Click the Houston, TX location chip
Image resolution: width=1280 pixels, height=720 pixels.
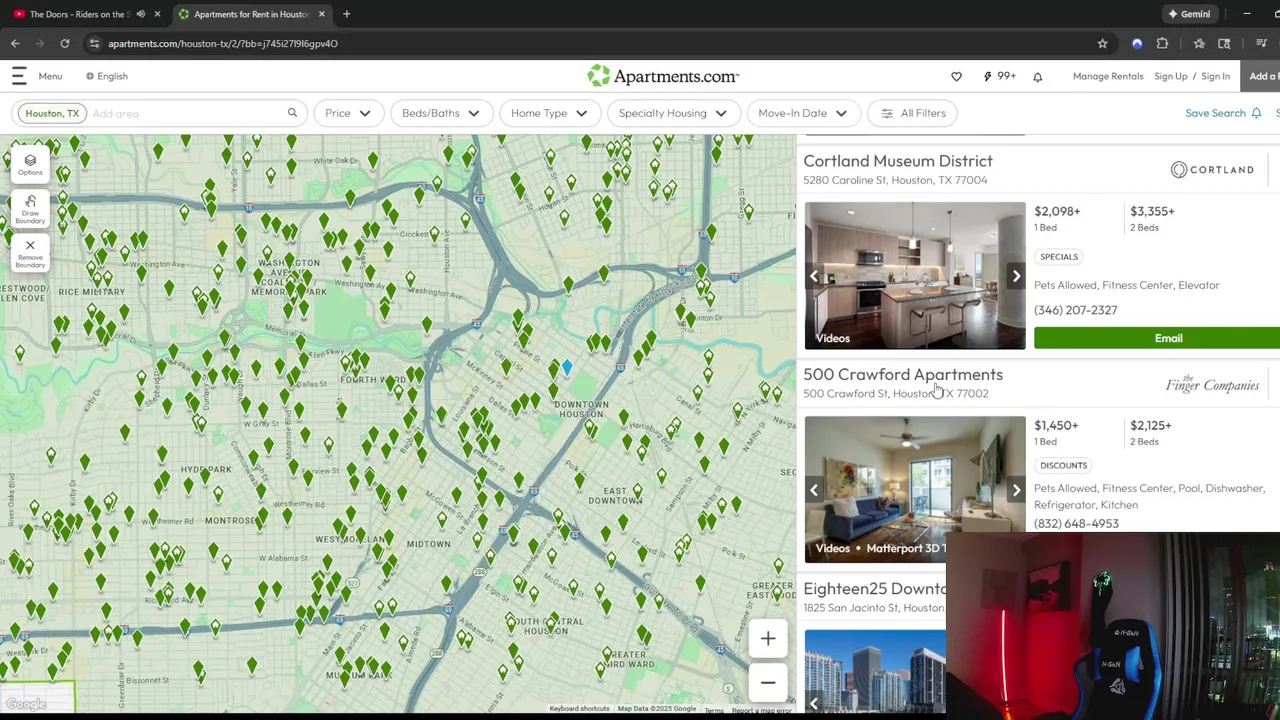coord(52,113)
